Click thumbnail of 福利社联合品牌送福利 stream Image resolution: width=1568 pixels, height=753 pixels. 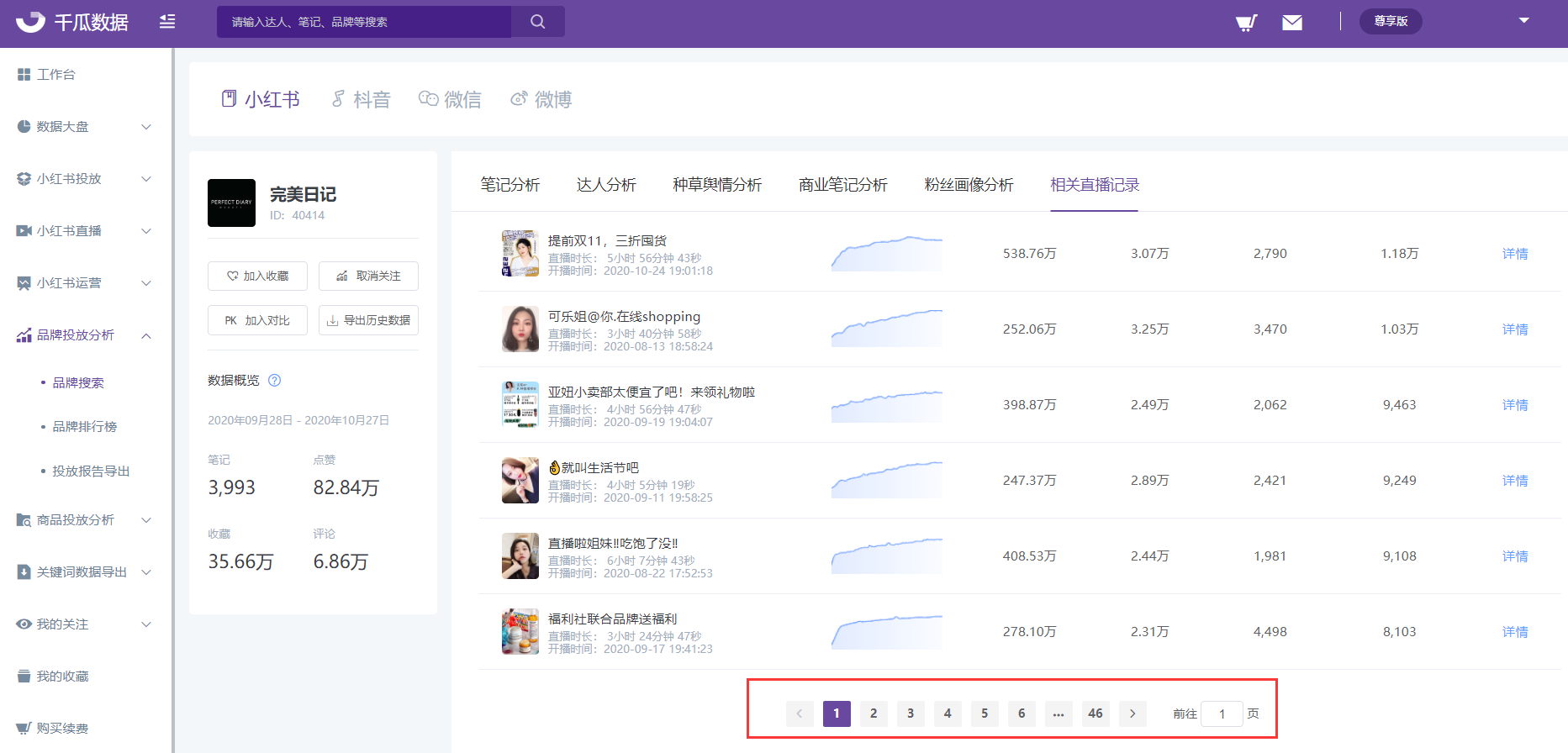click(520, 631)
